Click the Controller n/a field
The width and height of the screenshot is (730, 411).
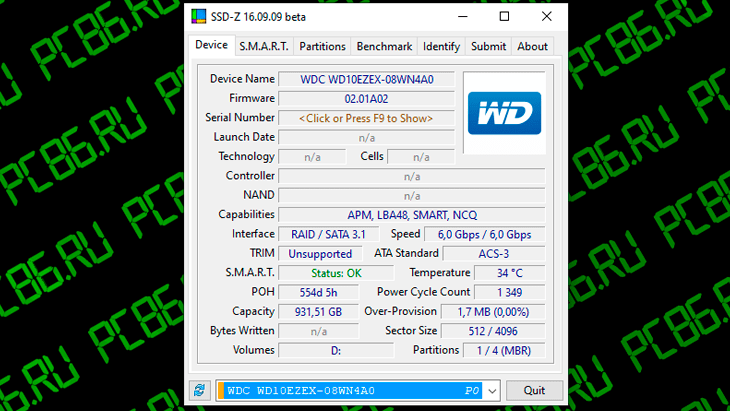(x=412, y=176)
